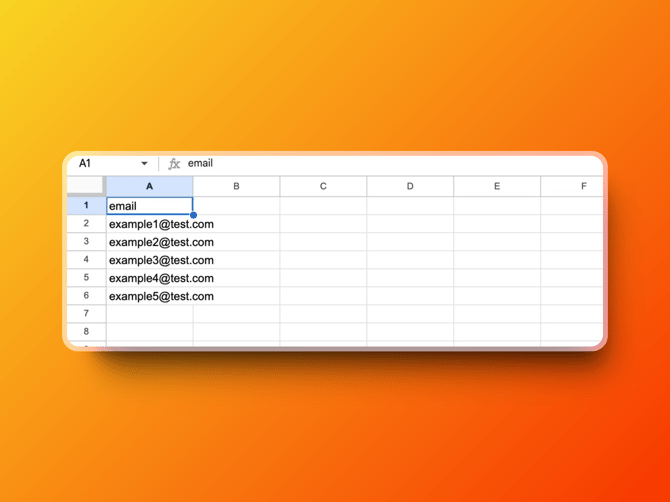Click the fx function icon
The width and height of the screenshot is (670, 502).
tap(174, 164)
